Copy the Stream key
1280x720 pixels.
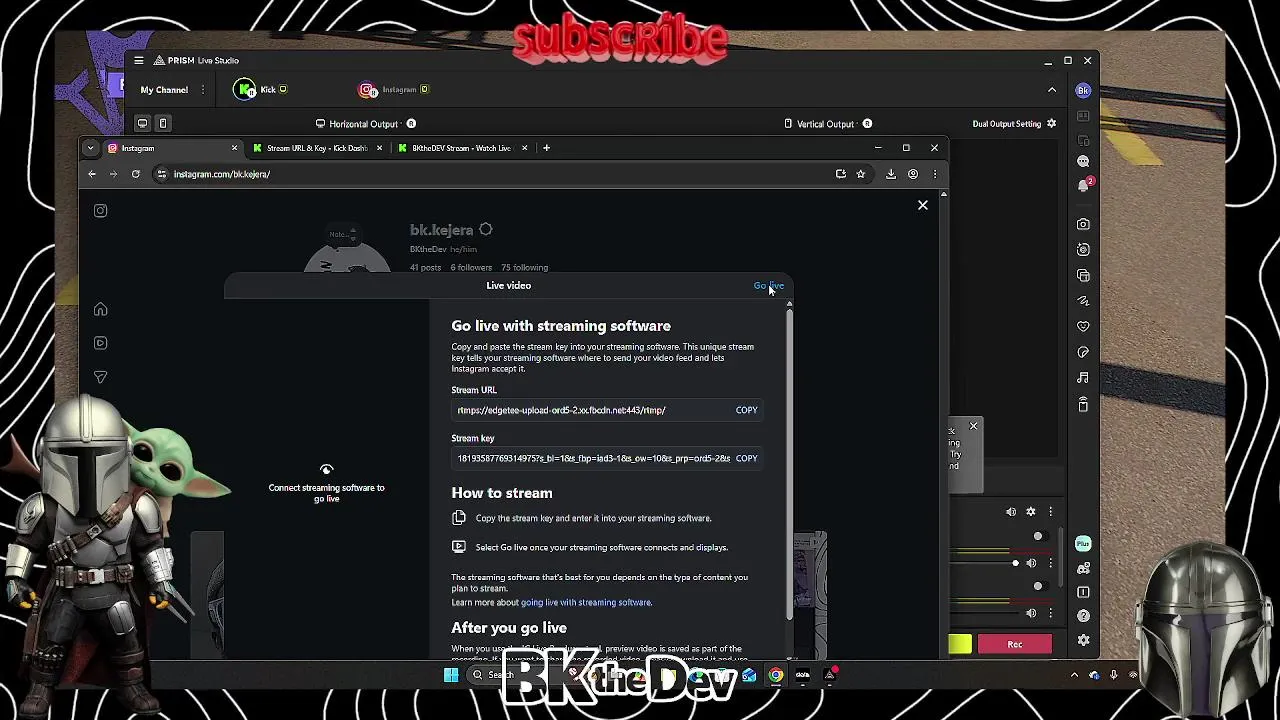(x=746, y=458)
